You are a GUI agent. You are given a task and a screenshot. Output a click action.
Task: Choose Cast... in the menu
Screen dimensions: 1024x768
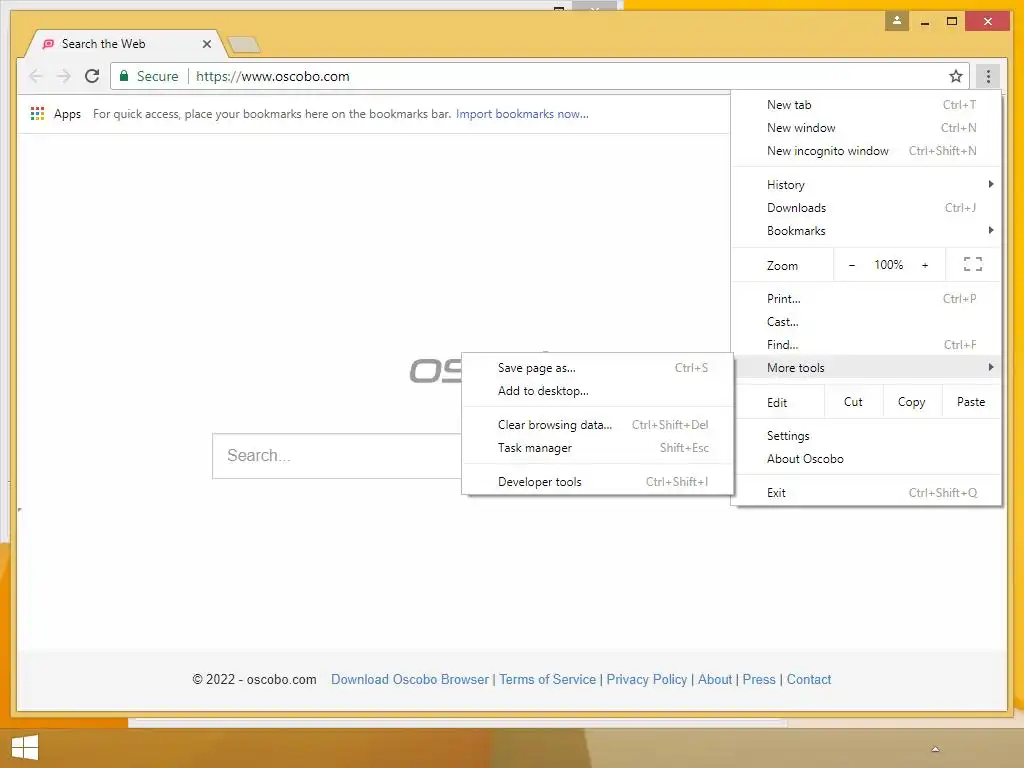[x=866, y=321]
